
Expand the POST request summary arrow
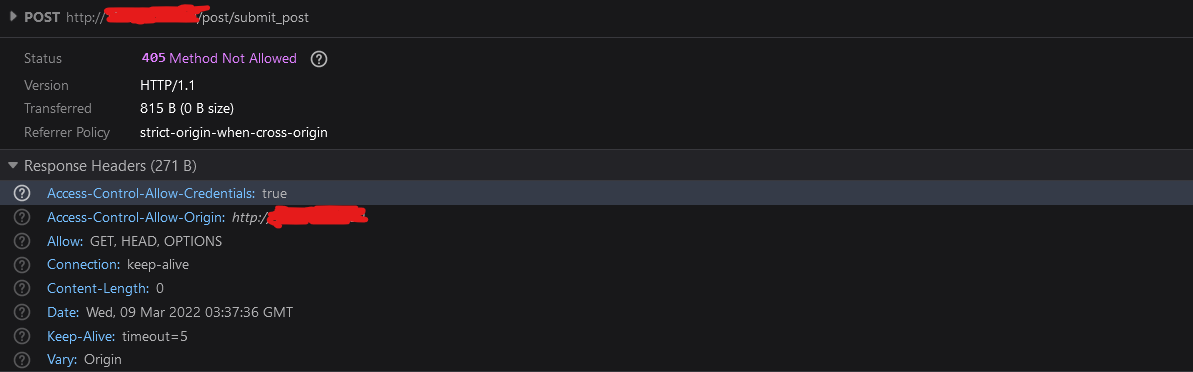pos(13,16)
